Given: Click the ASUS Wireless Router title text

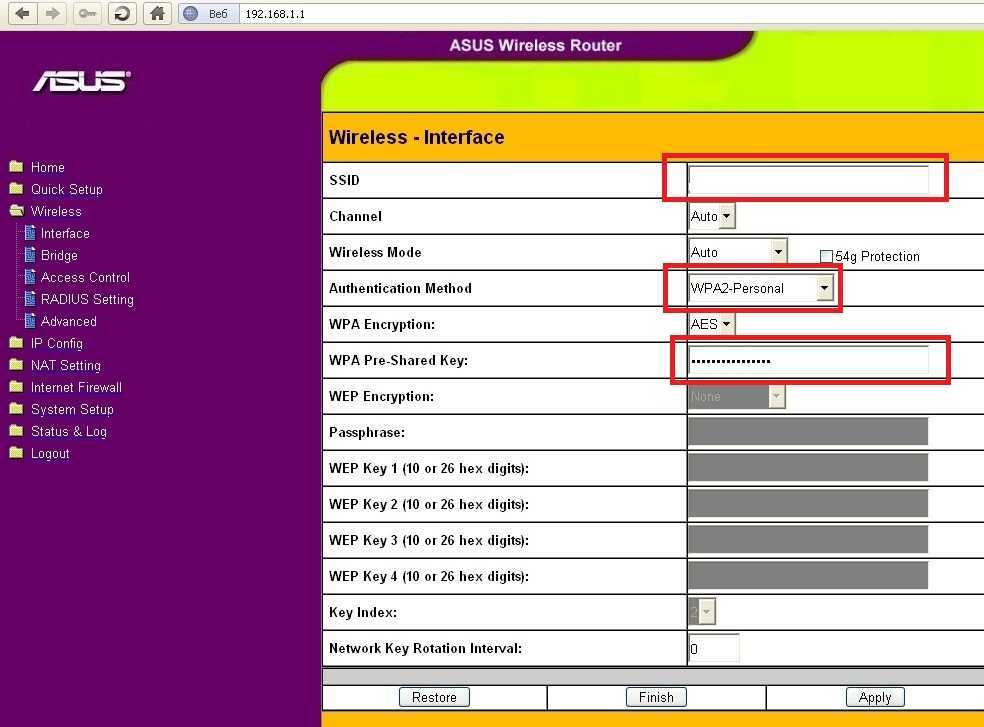Looking at the screenshot, I should (x=535, y=45).
